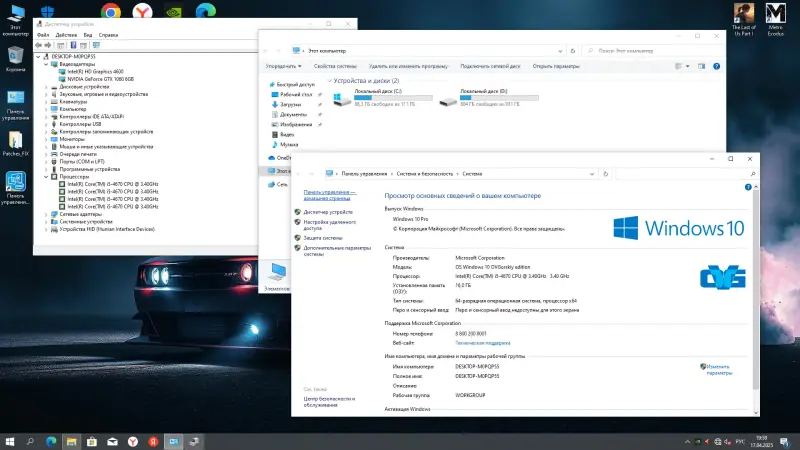Open Mail app from taskbar
Viewport: 800px width, 450px height.
pos(112,442)
